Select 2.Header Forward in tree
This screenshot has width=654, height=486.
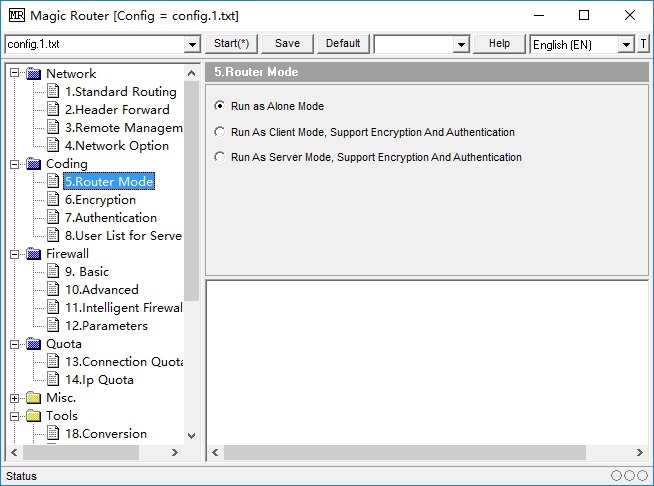pos(117,109)
